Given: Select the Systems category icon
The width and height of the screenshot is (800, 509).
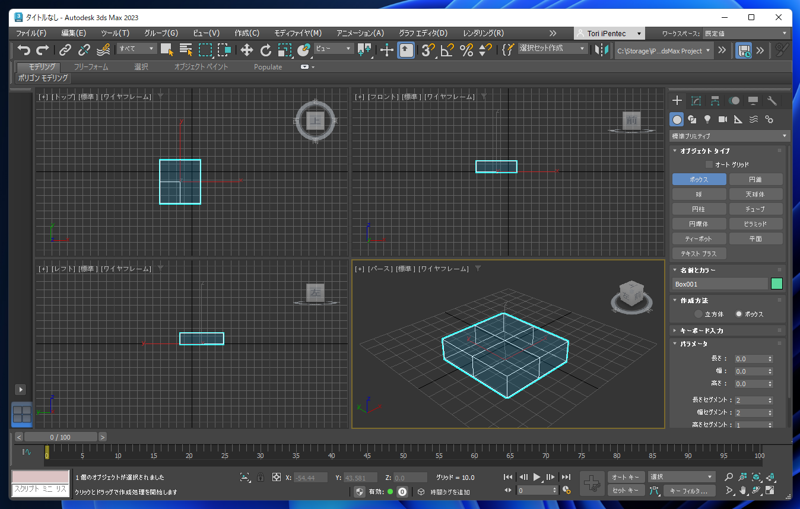Looking at the screenshot, I should point(769,119).
